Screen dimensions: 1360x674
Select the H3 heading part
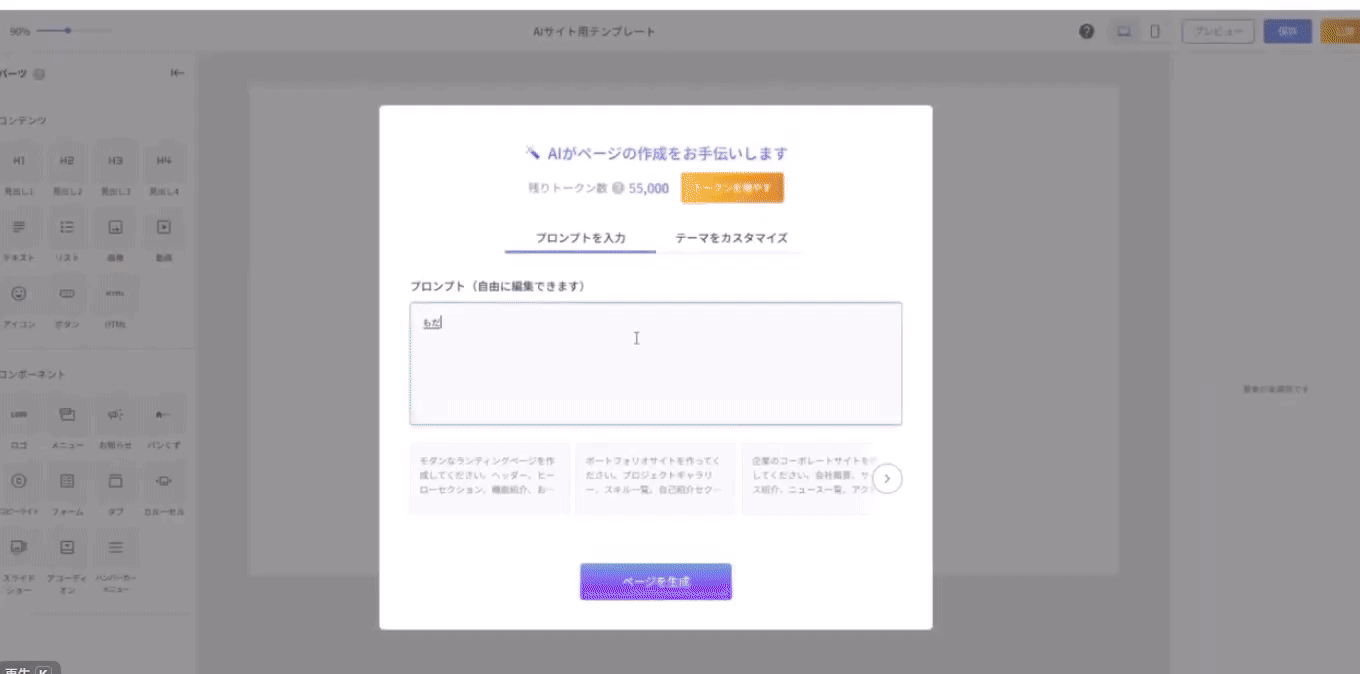tap(116, 161)
